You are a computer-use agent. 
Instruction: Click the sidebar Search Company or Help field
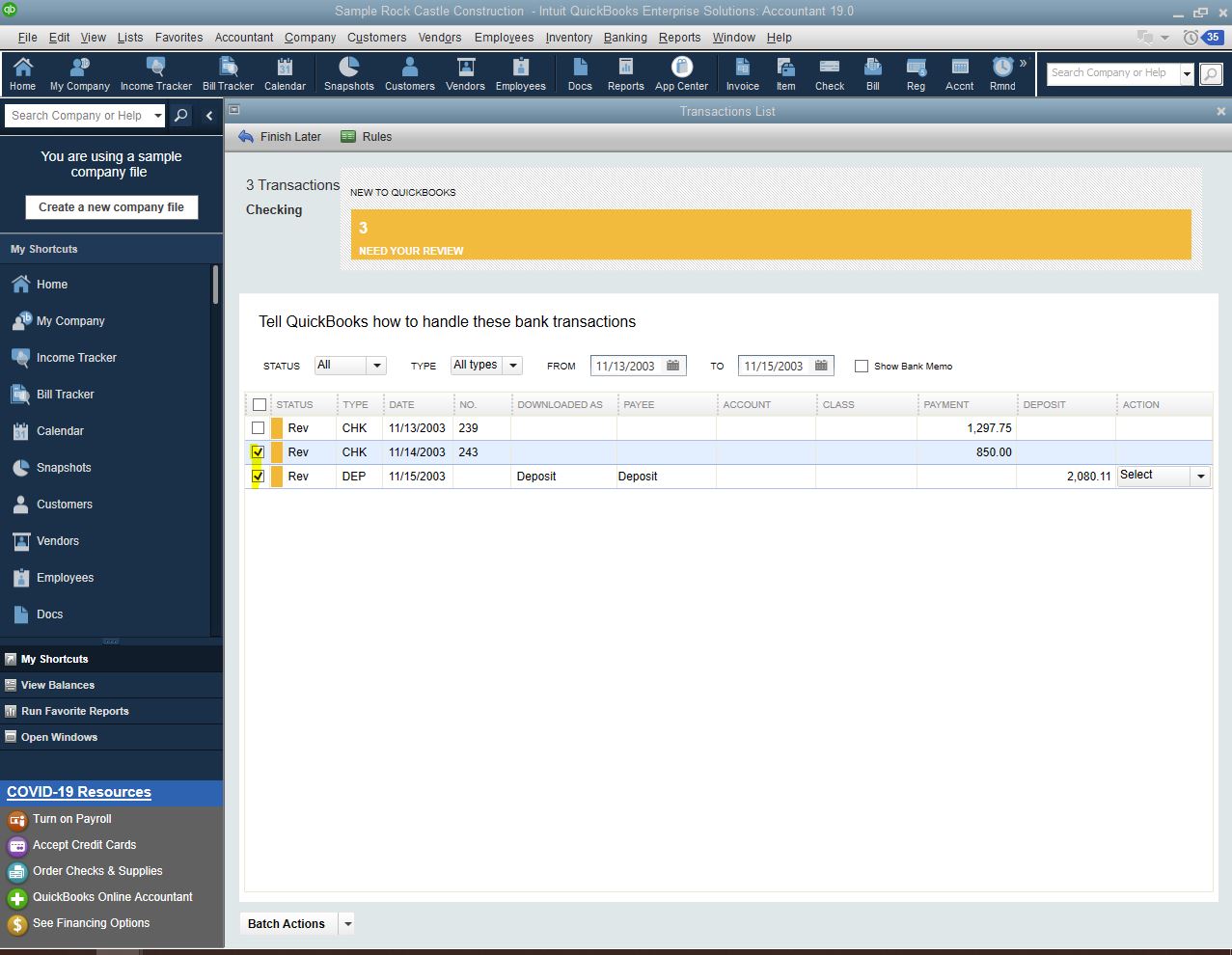tap(78, 116)
